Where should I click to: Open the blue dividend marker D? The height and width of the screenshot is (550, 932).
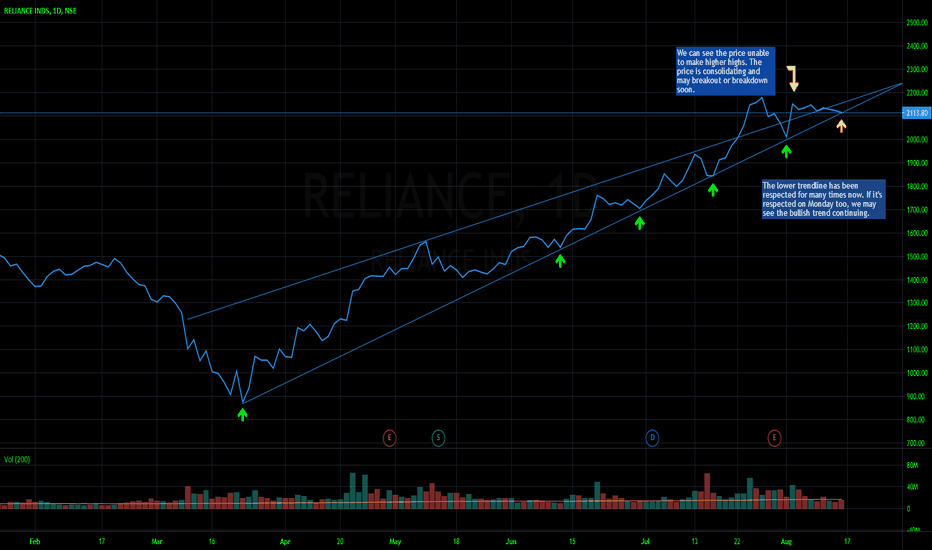(652, 438)
